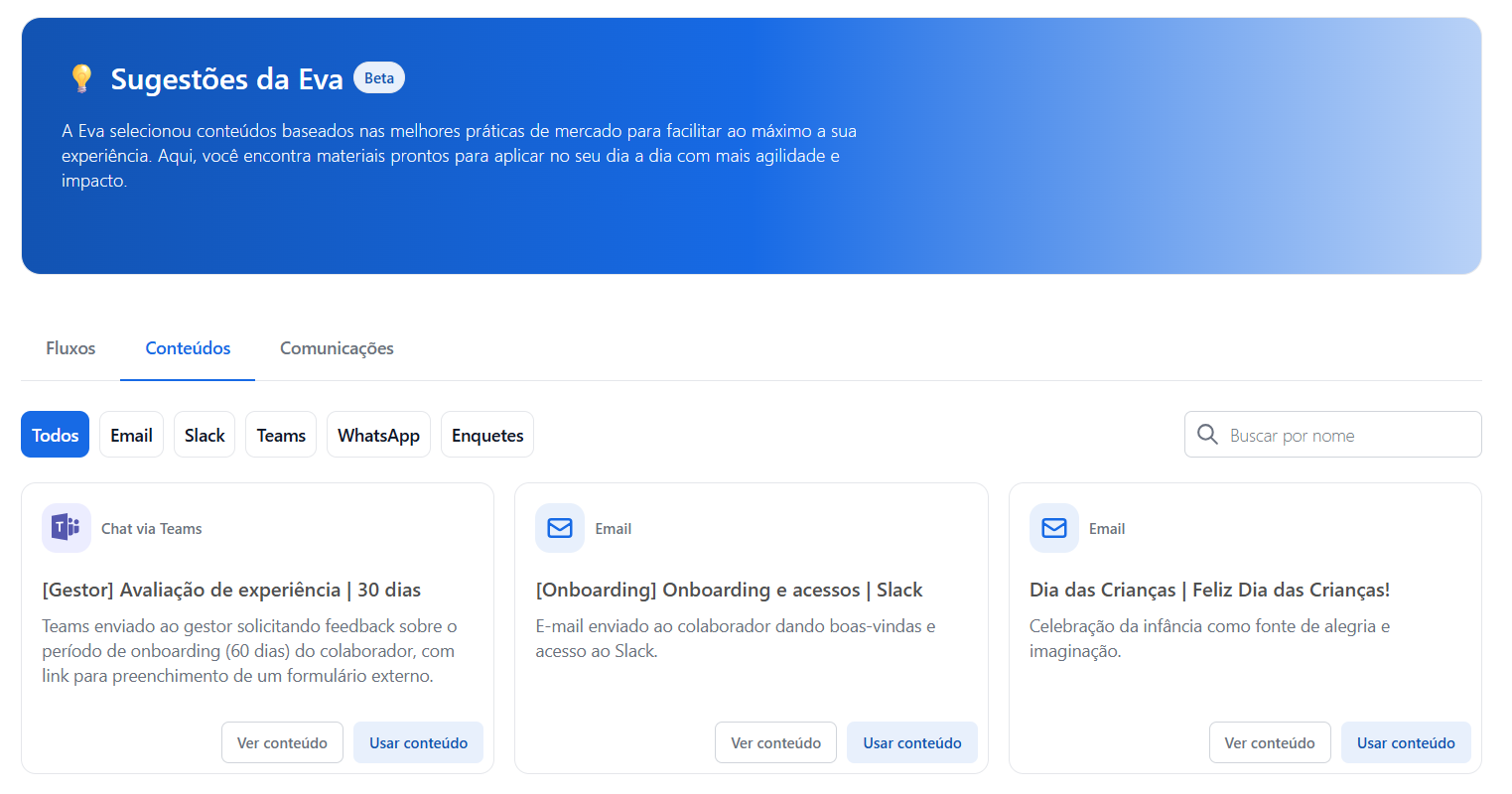Screen dimensions: 1512x794
Task: Filter contents by Email
Action: (x=131, y=435)
